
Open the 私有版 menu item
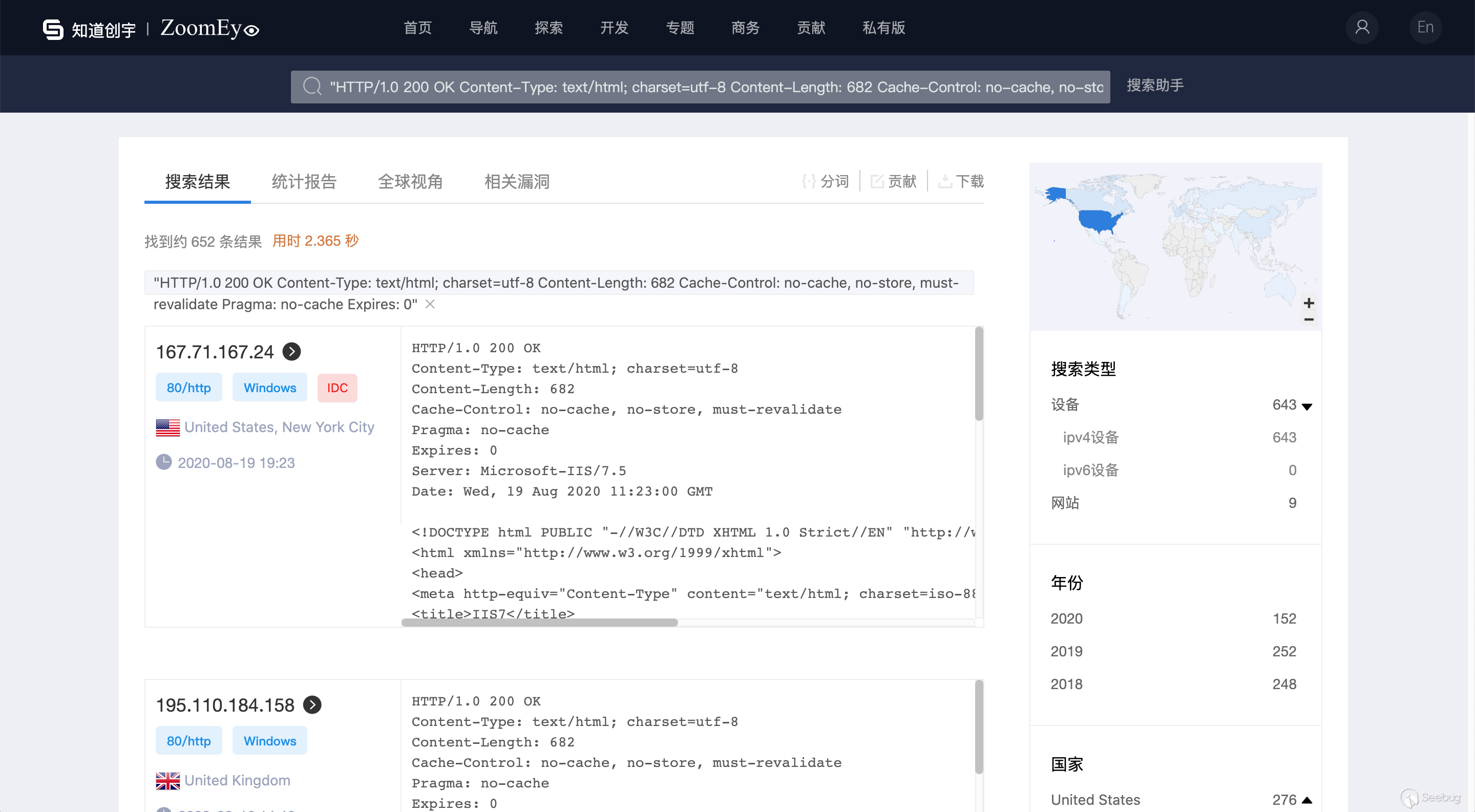pyautogui.click(x=883, y=28)
